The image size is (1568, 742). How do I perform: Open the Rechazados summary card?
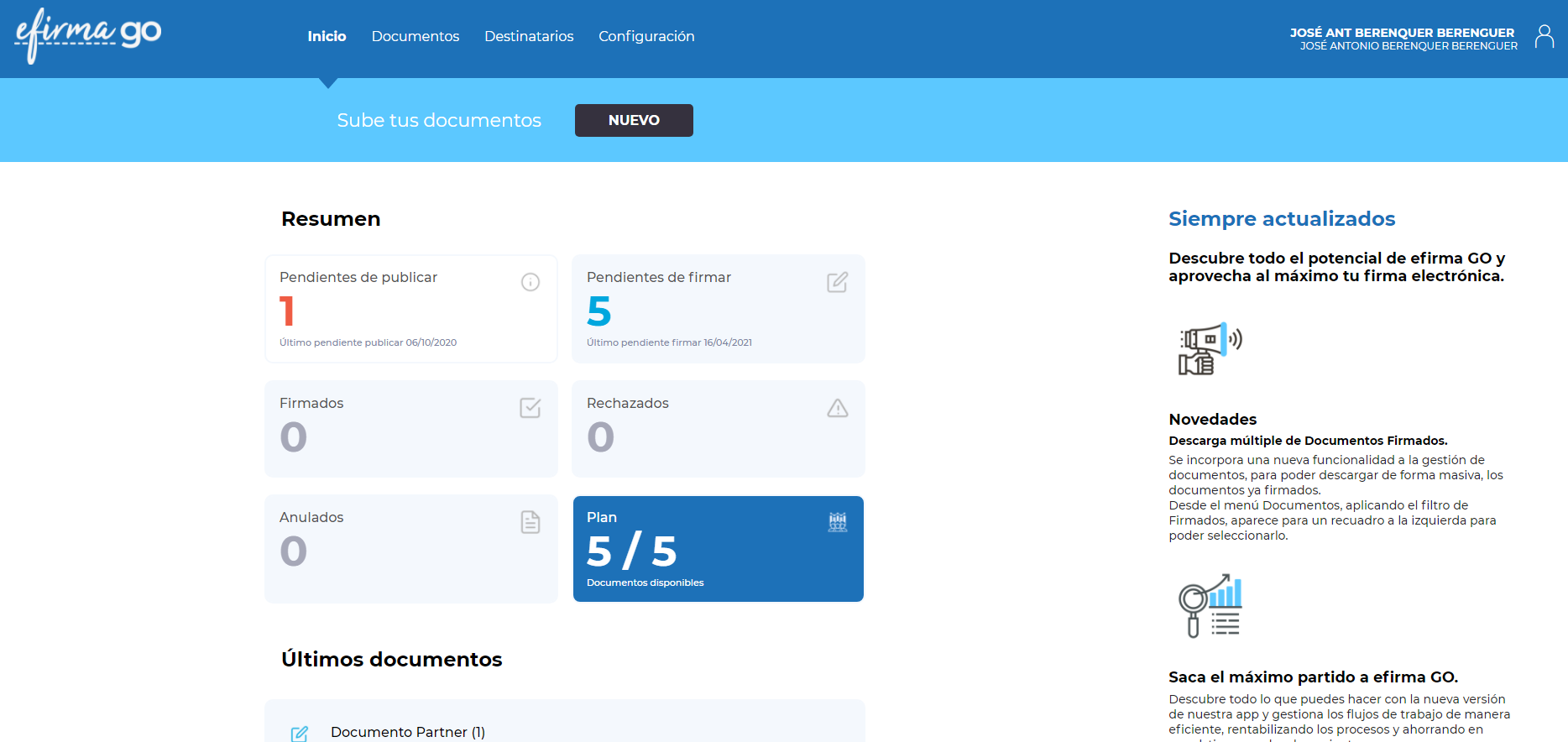click(719, 429)
